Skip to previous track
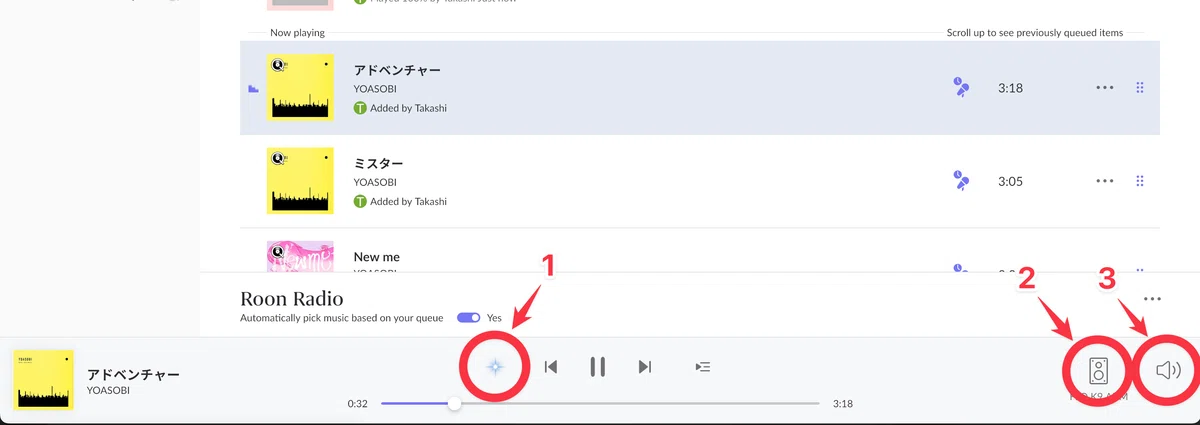 pos(550,367)
